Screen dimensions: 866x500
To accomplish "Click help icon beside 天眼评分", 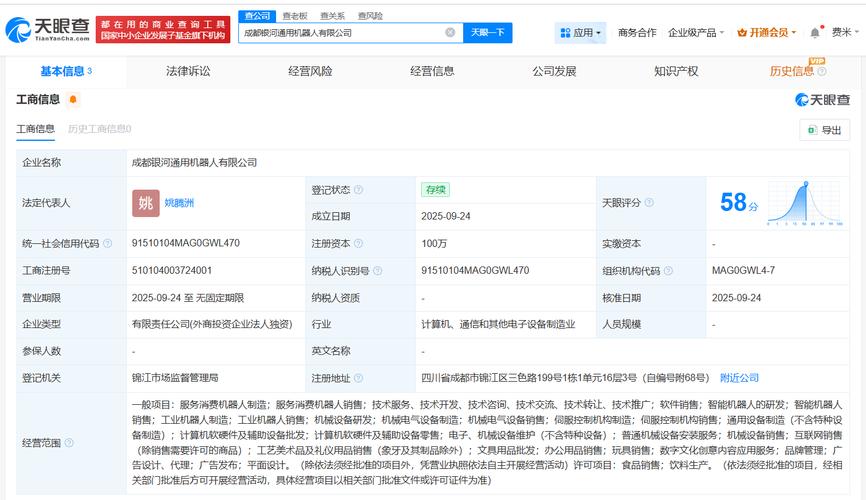I will pos(649,203).
